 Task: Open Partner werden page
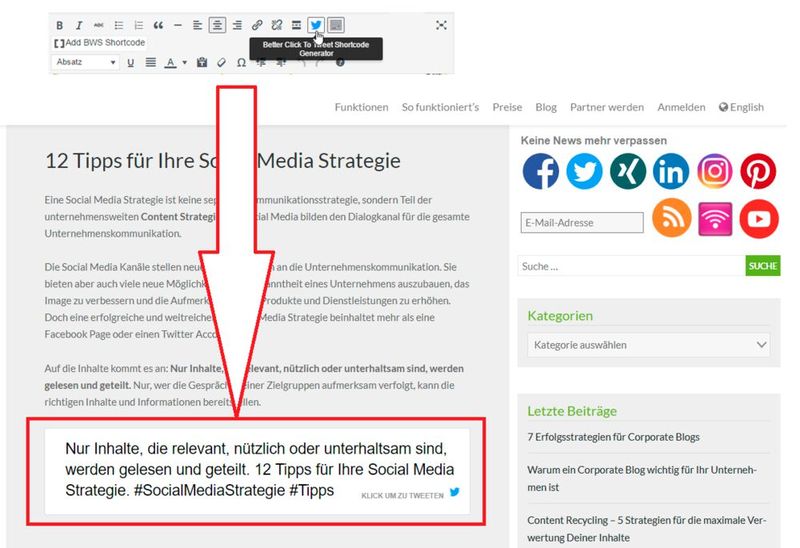607,107
